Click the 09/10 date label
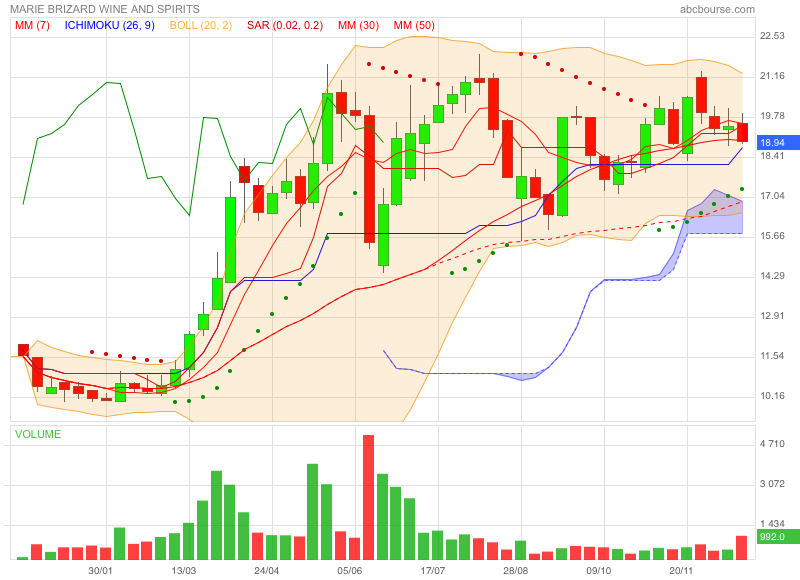 [x=598, y=570]
